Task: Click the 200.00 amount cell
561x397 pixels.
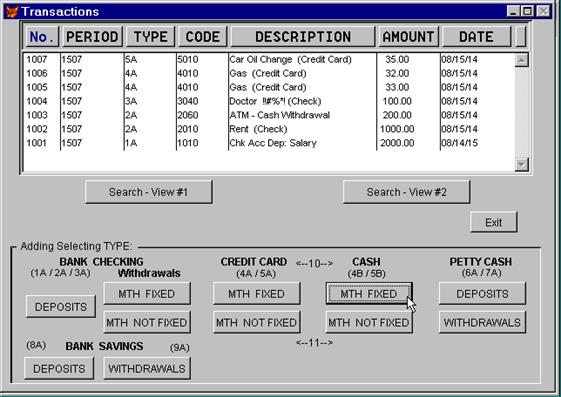Action: (397, 115)
